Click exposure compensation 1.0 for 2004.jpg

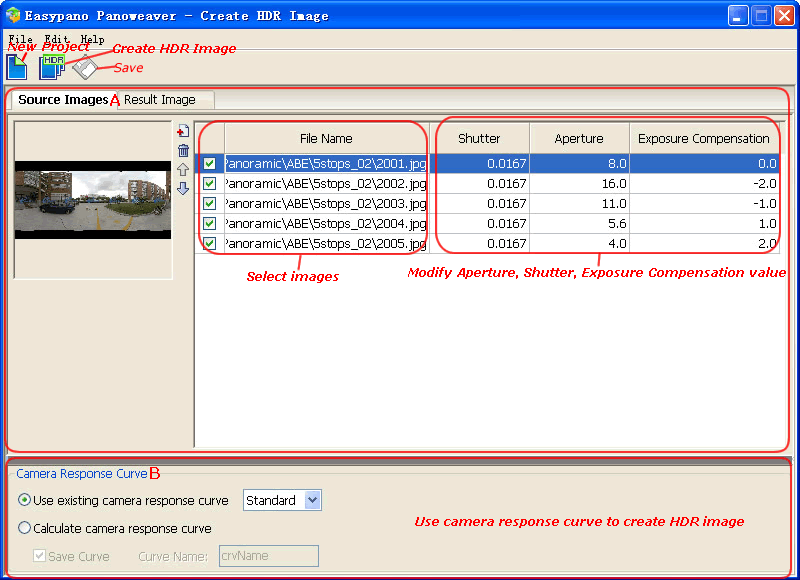pos(704,223)
